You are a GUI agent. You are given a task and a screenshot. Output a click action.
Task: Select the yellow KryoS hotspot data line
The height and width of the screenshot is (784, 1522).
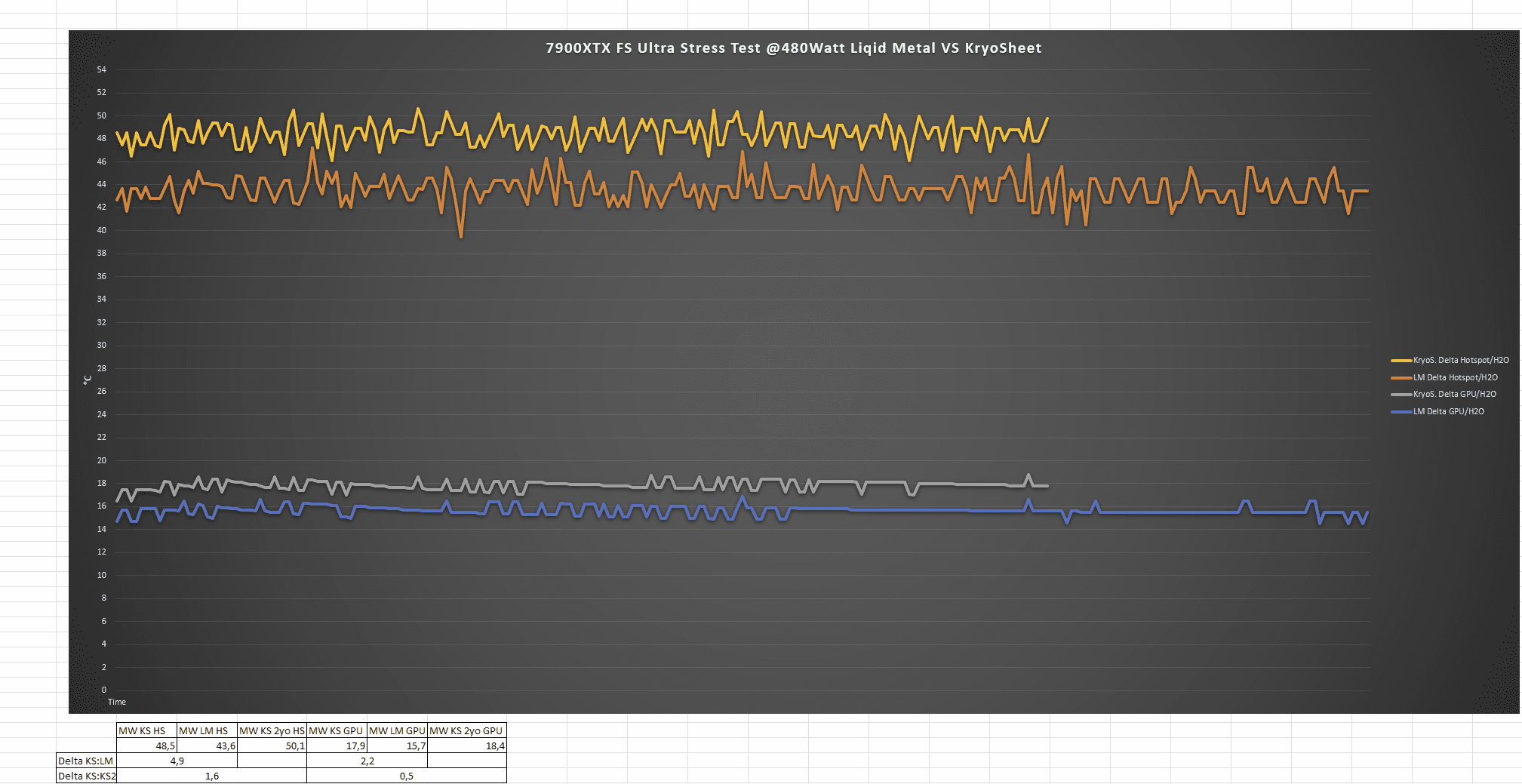[581, 134]
